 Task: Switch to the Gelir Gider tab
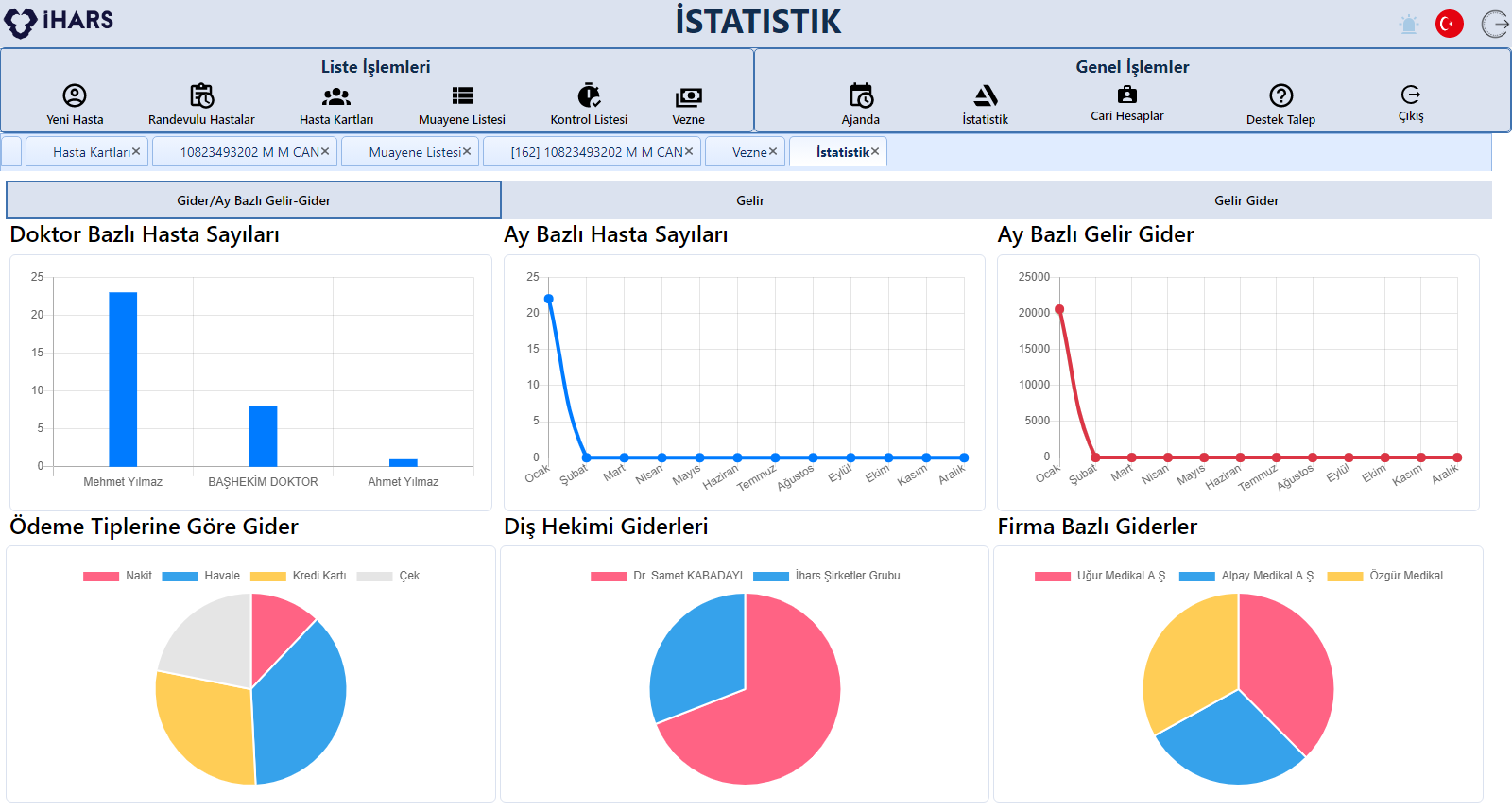coord(1246,200)
